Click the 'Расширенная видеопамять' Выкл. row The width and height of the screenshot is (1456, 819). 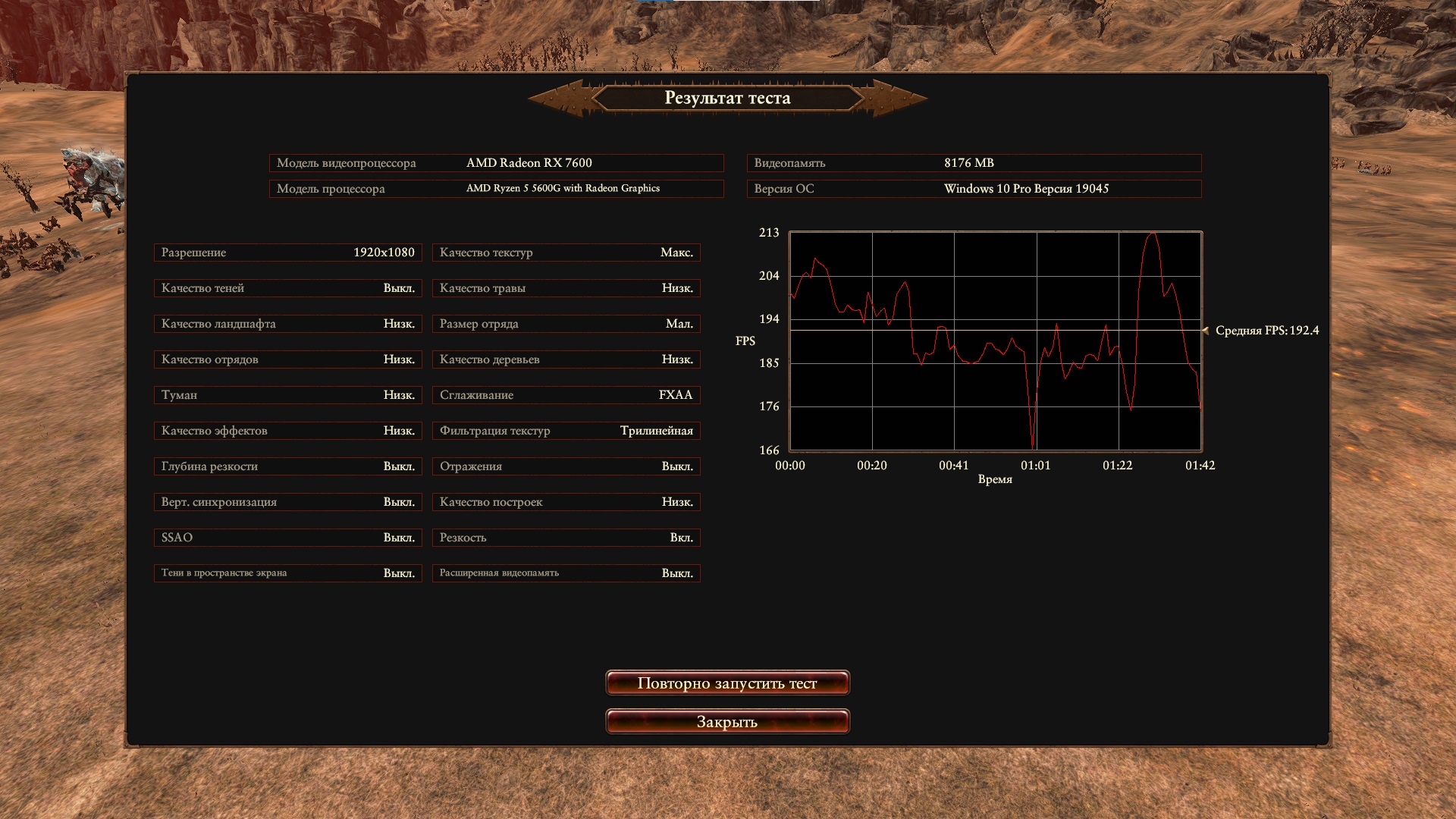566,573
